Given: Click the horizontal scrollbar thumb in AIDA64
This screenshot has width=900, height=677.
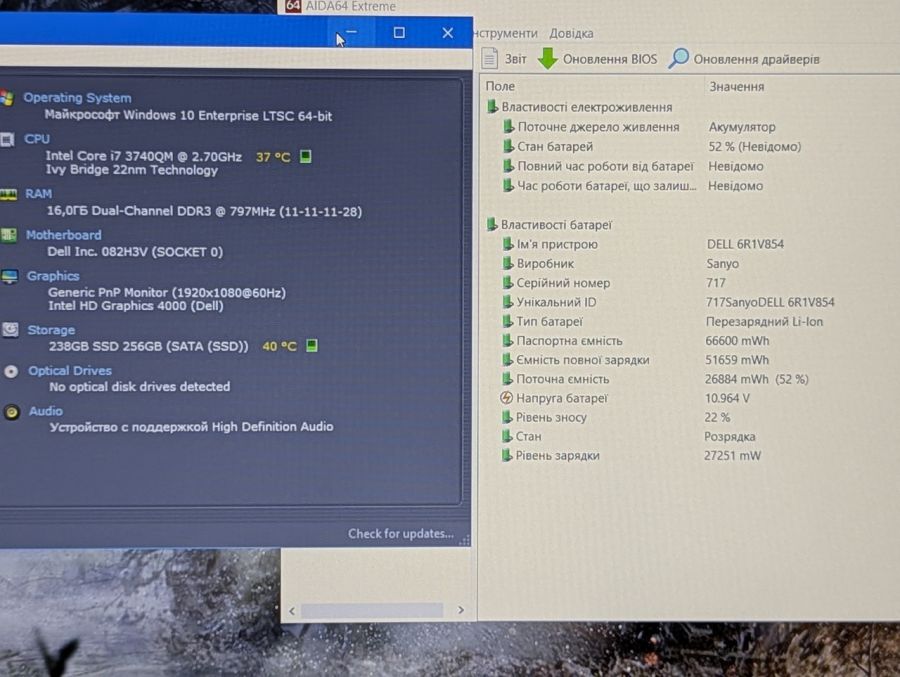Looking at the screenshot, I should [x=372, y=610].
